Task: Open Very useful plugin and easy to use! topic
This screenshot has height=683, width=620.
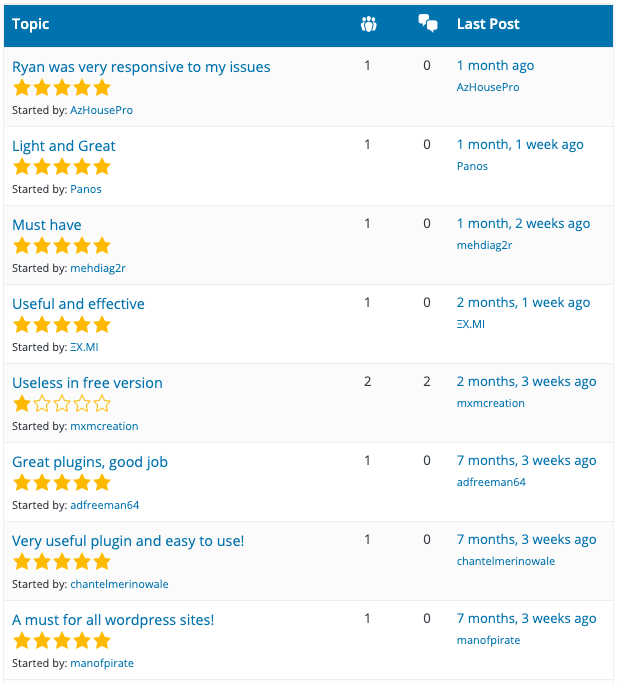Action: pyautogui.click(x=128, y=541)
